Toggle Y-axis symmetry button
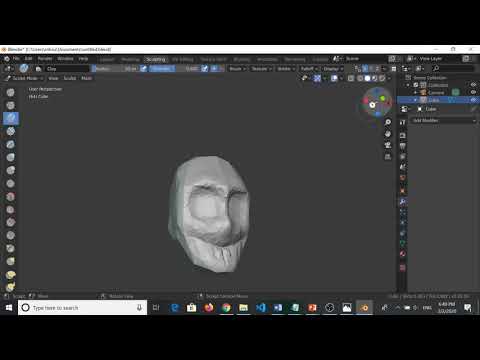Image resolution: width=480 pixels, height=360 pixels. [x=371, y=69]
